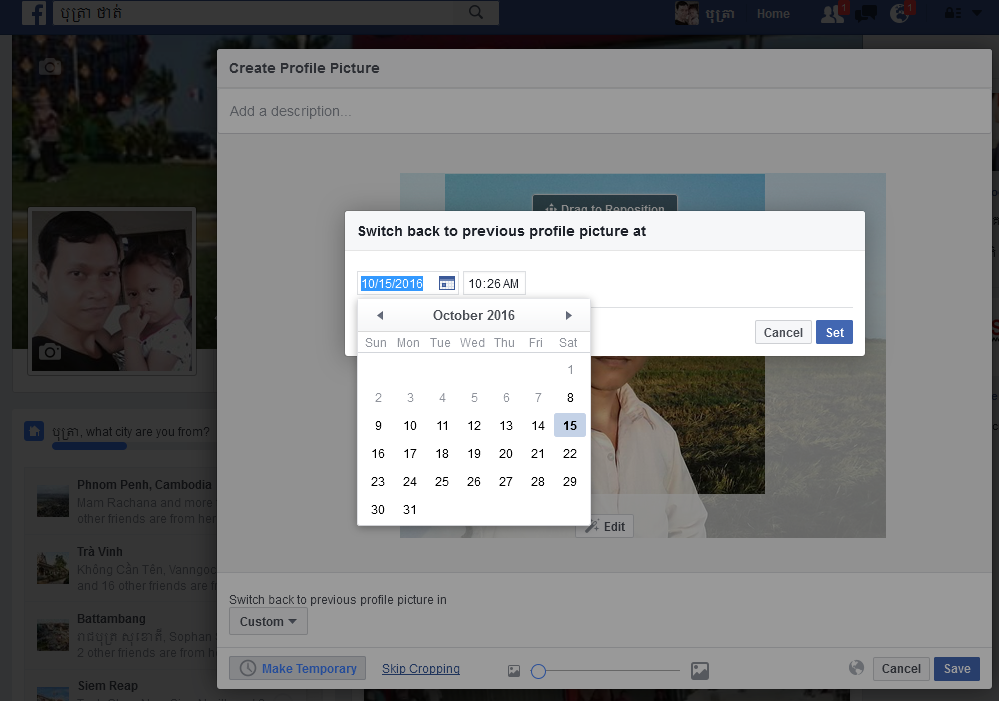Click Siem Reap city suggestion
This screenshot has height=701, width=999.
pos(108,686)
